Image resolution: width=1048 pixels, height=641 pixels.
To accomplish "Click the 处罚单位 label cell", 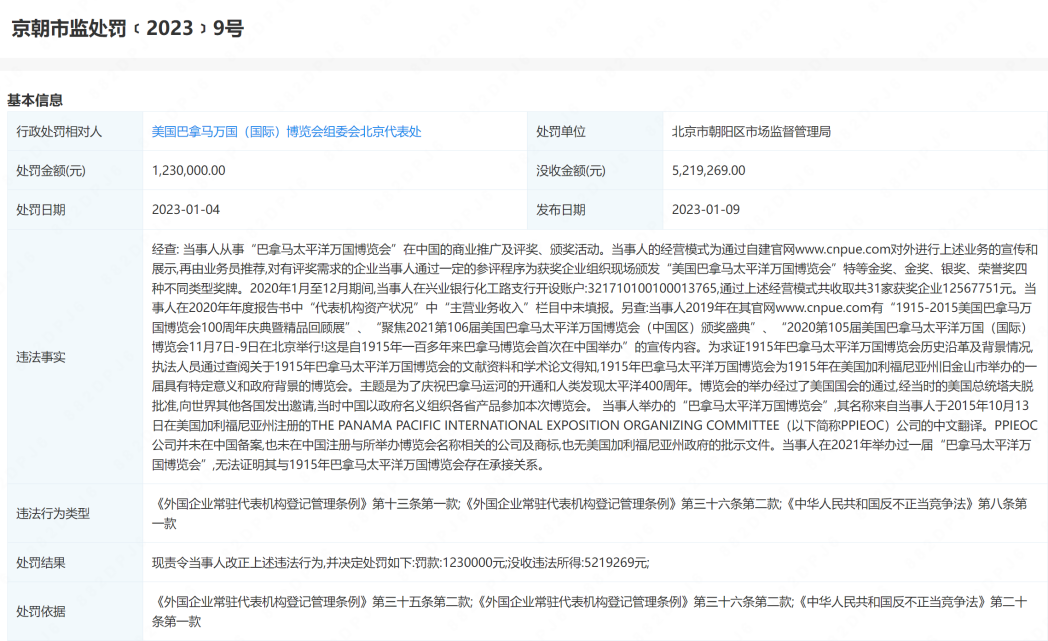I will coord(561,132).
